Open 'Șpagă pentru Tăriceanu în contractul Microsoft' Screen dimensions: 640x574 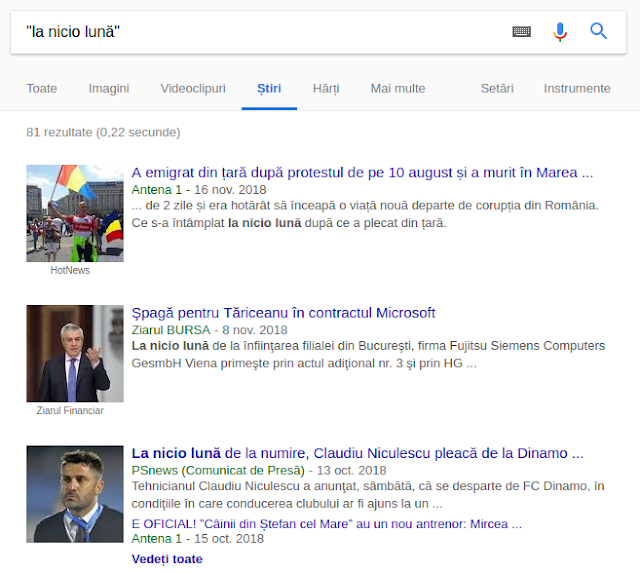[283, 313]
